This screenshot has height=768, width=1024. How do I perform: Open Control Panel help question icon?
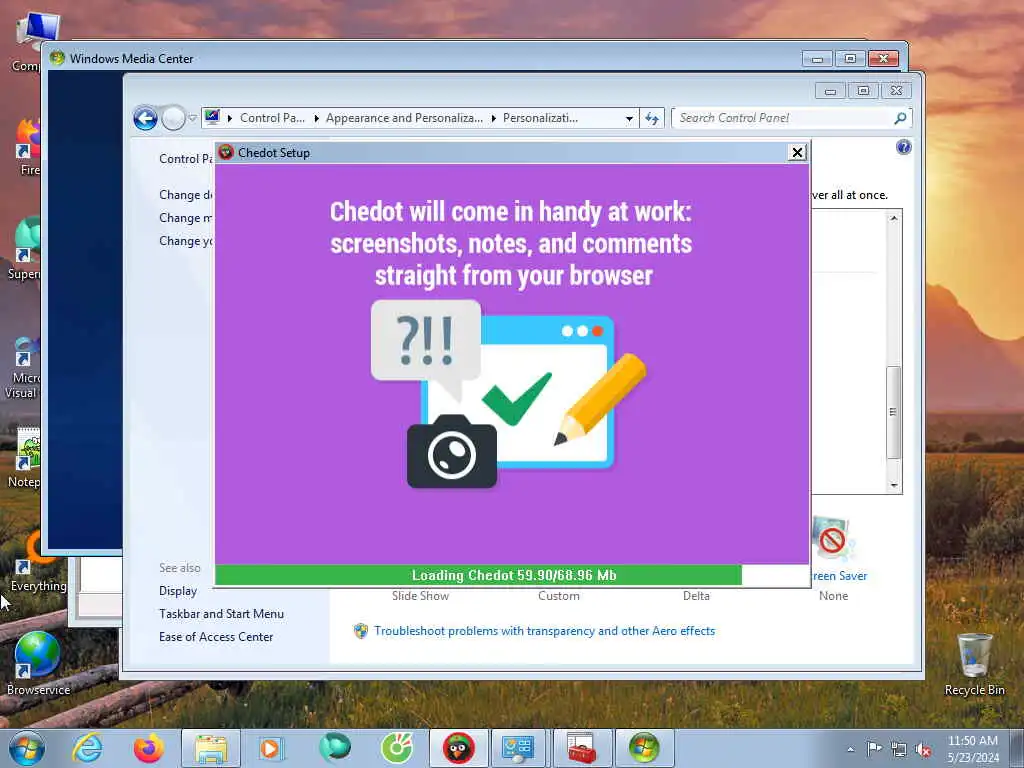point(903,147)
